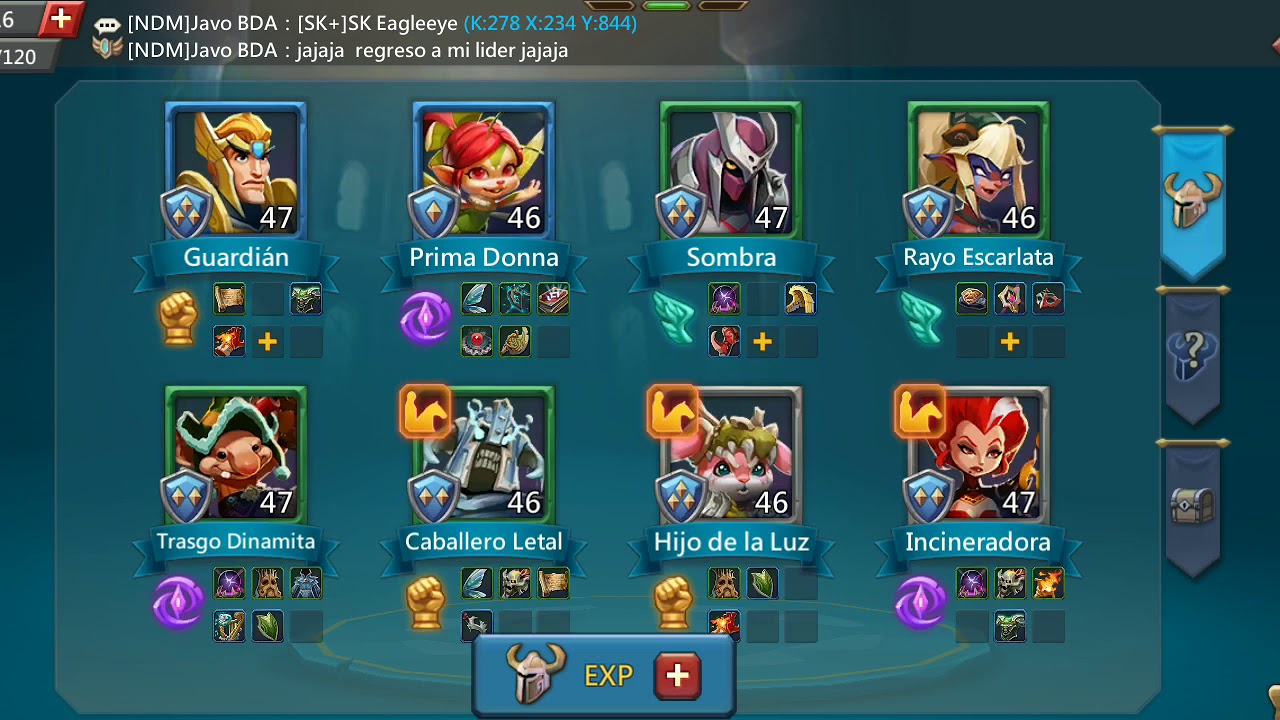Click the upgrade arrow on Hijo de la Luz
This screenshot has width=1280, height=720.
click(673, 411)
